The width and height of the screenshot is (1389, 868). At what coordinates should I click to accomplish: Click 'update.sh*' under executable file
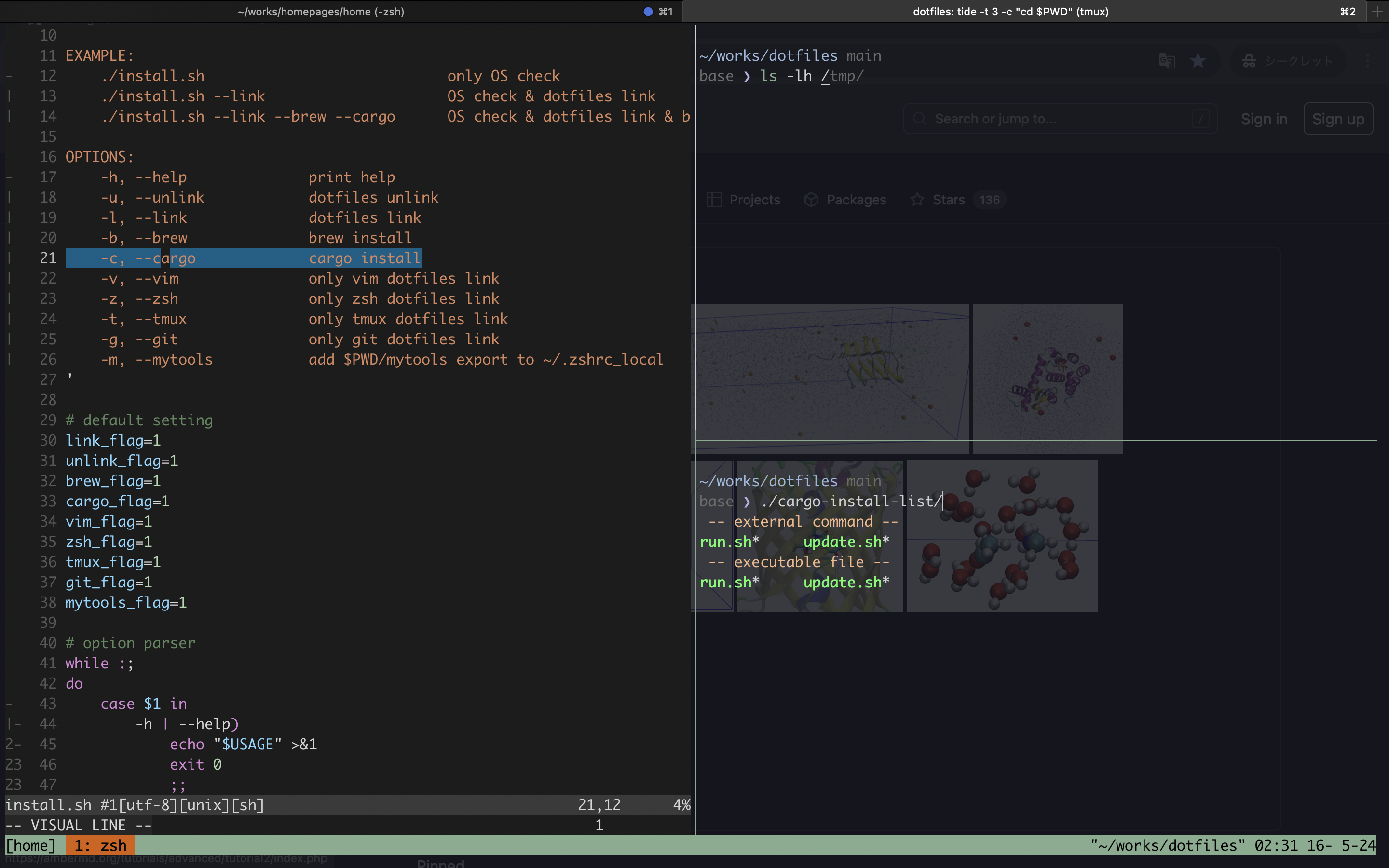coord(846,582)
